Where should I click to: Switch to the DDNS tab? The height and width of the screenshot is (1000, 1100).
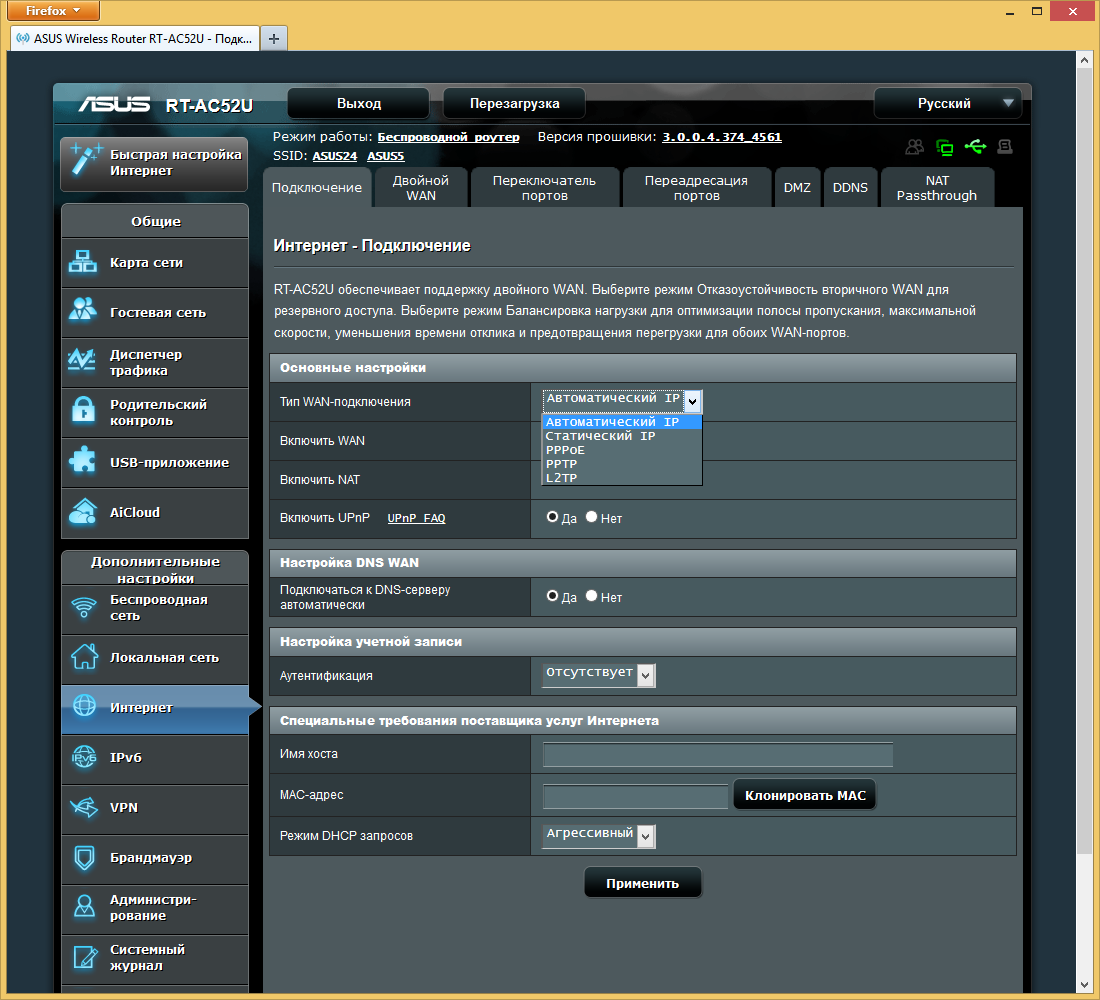pyautogui.click(x=850, y=187)
